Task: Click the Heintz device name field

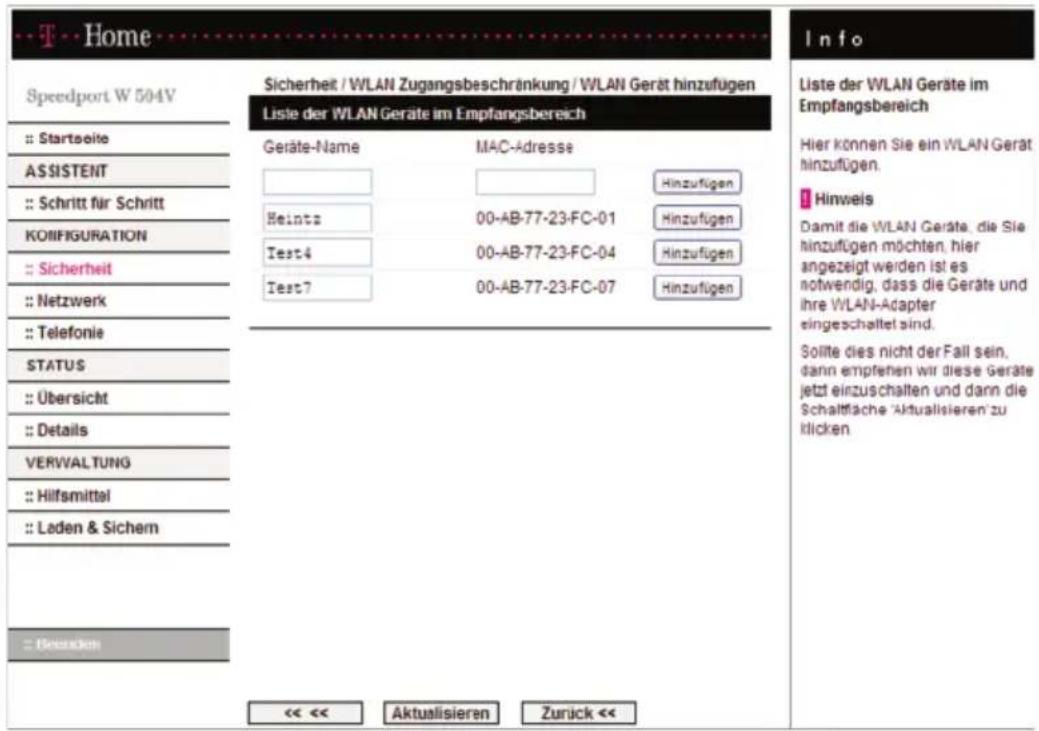Action: [317, 218]
